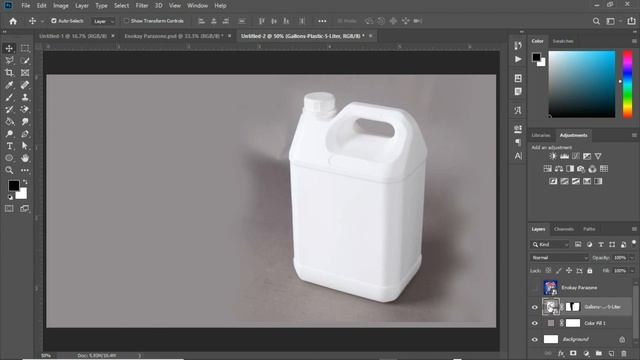Open the blend mode Normal dropdown

coord(559,258)
